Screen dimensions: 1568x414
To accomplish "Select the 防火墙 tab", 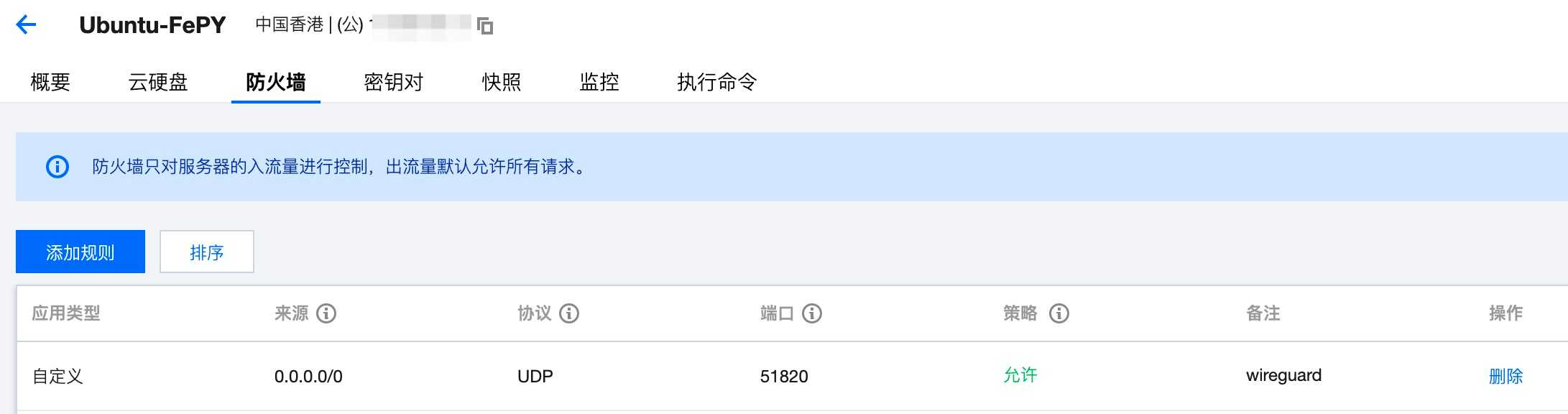I will (275, 82).
